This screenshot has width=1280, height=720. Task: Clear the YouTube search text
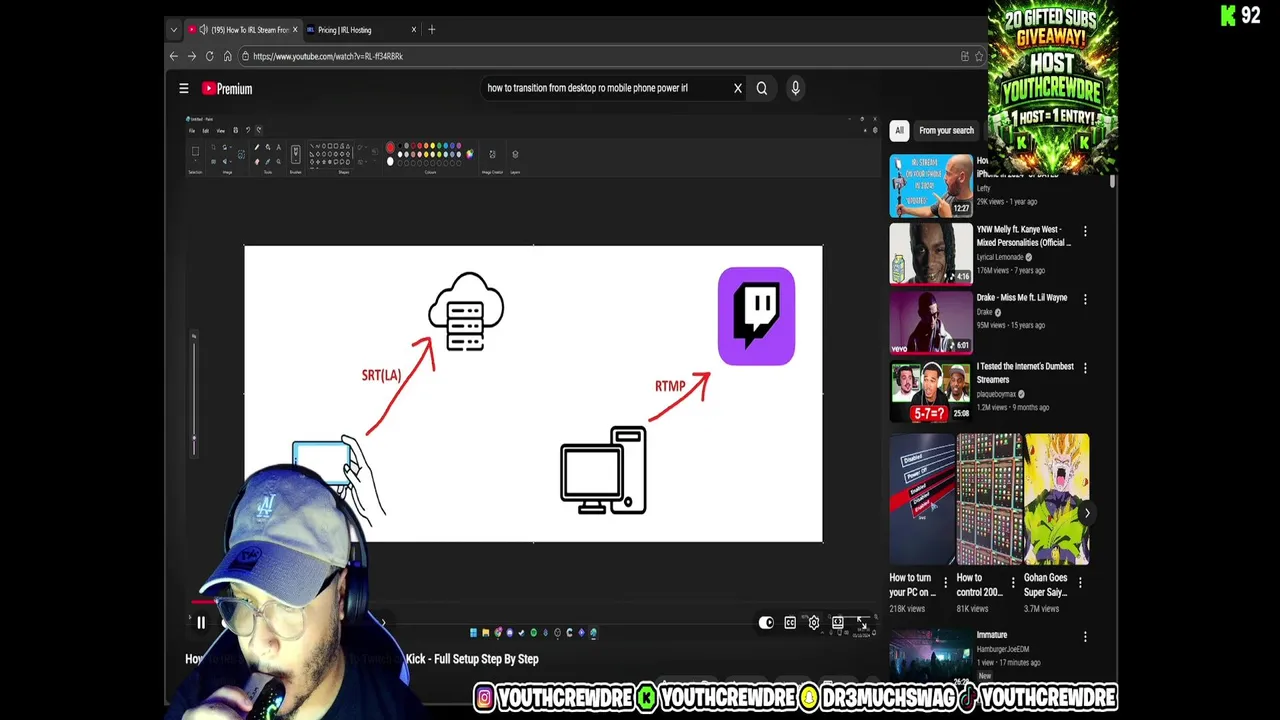coord(738,88)
